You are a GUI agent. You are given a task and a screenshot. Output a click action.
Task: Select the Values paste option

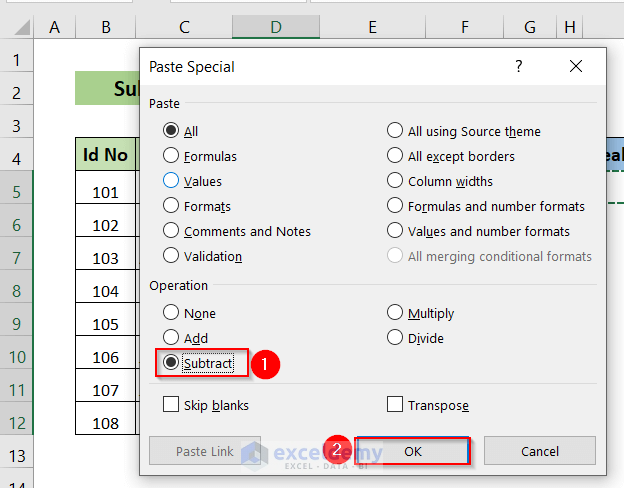tap(171, 181)
